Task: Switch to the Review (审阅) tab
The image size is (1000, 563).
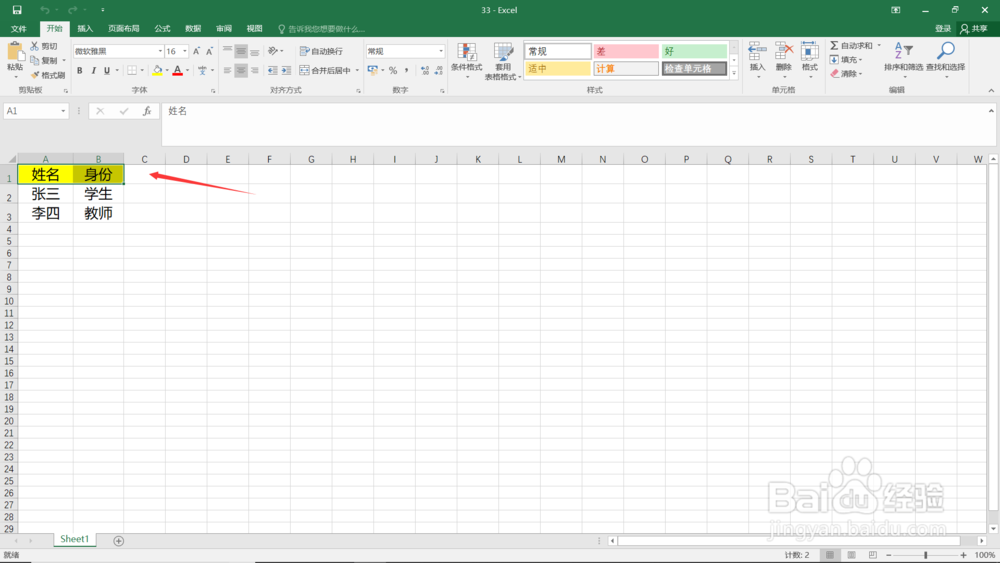Action: [x=223, y=29]
